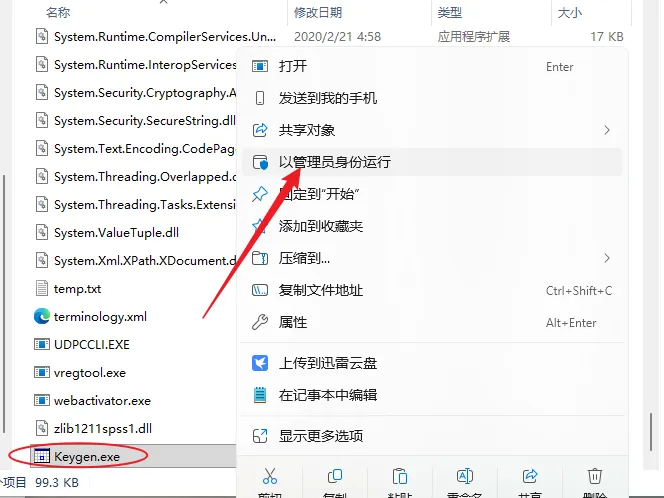Sort files by the 修改日期 column header
This screenshot has height=498, width=664.
318,13
